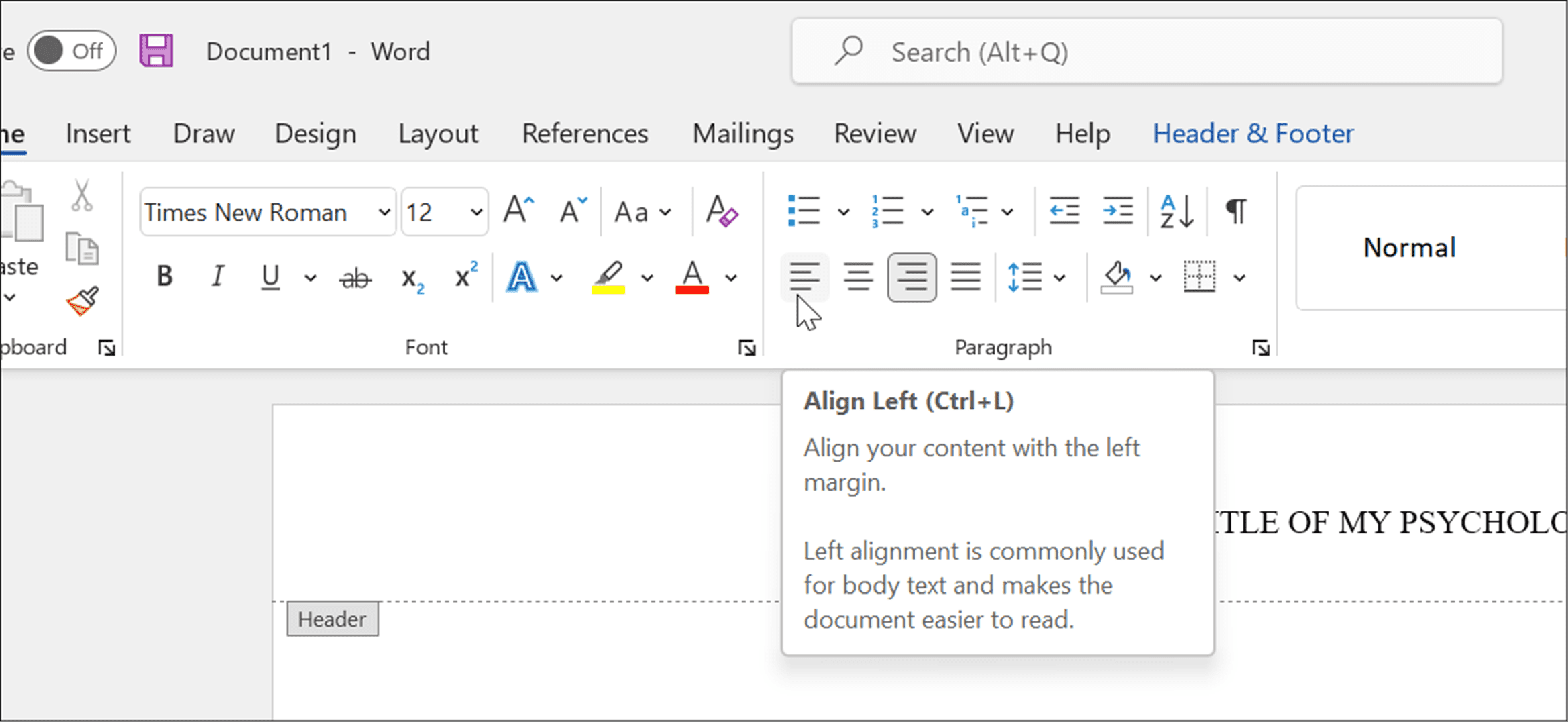Toggle the dark mode Off switch
This screenshot has width=1568, height=722.
click(x=71, y=50)
